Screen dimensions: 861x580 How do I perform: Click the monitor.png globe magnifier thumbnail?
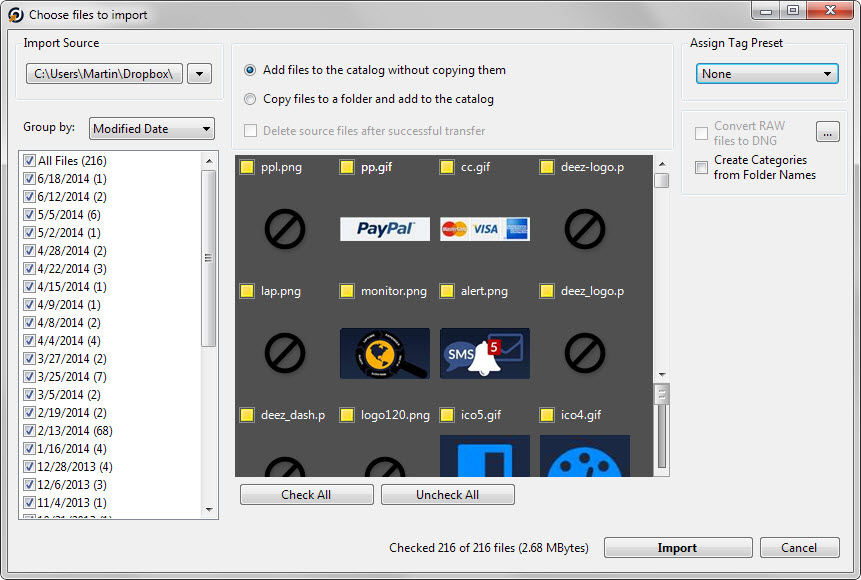pos(385,353)
